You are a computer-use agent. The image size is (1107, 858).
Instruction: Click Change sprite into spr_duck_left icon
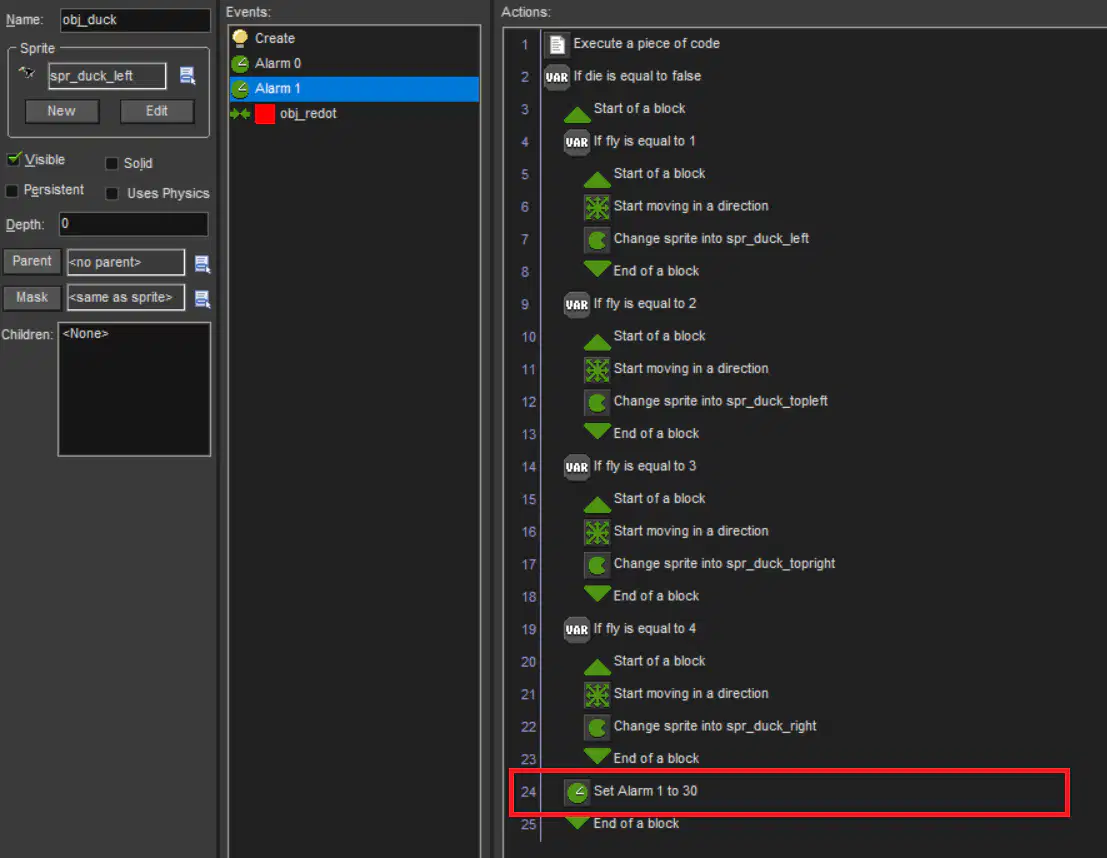coord(597,239)
